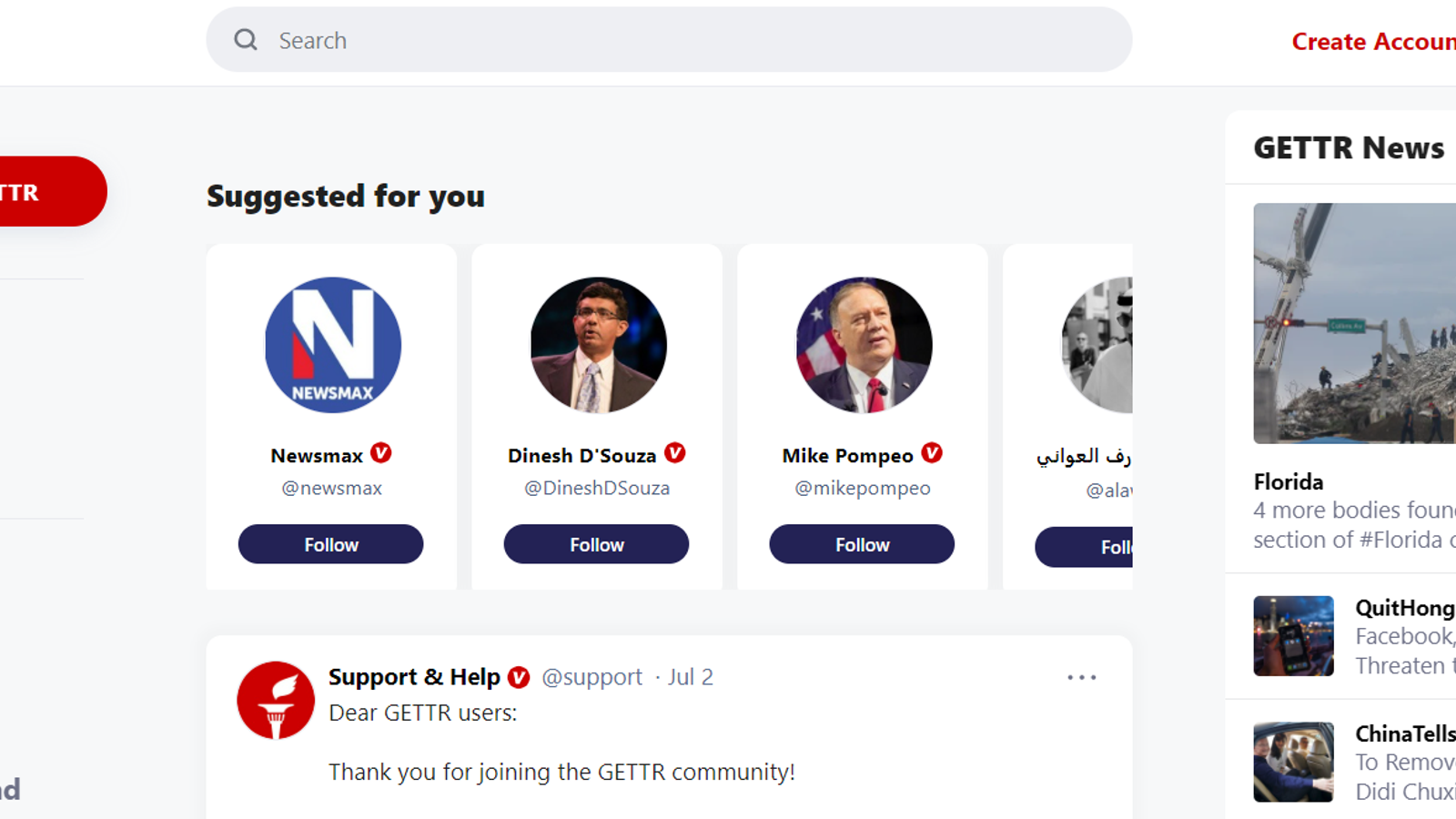Open the ChinaTells news thumbnail
Image resolution: width=1456 pixels, height=819 pixels.
tap(1293, 762)
